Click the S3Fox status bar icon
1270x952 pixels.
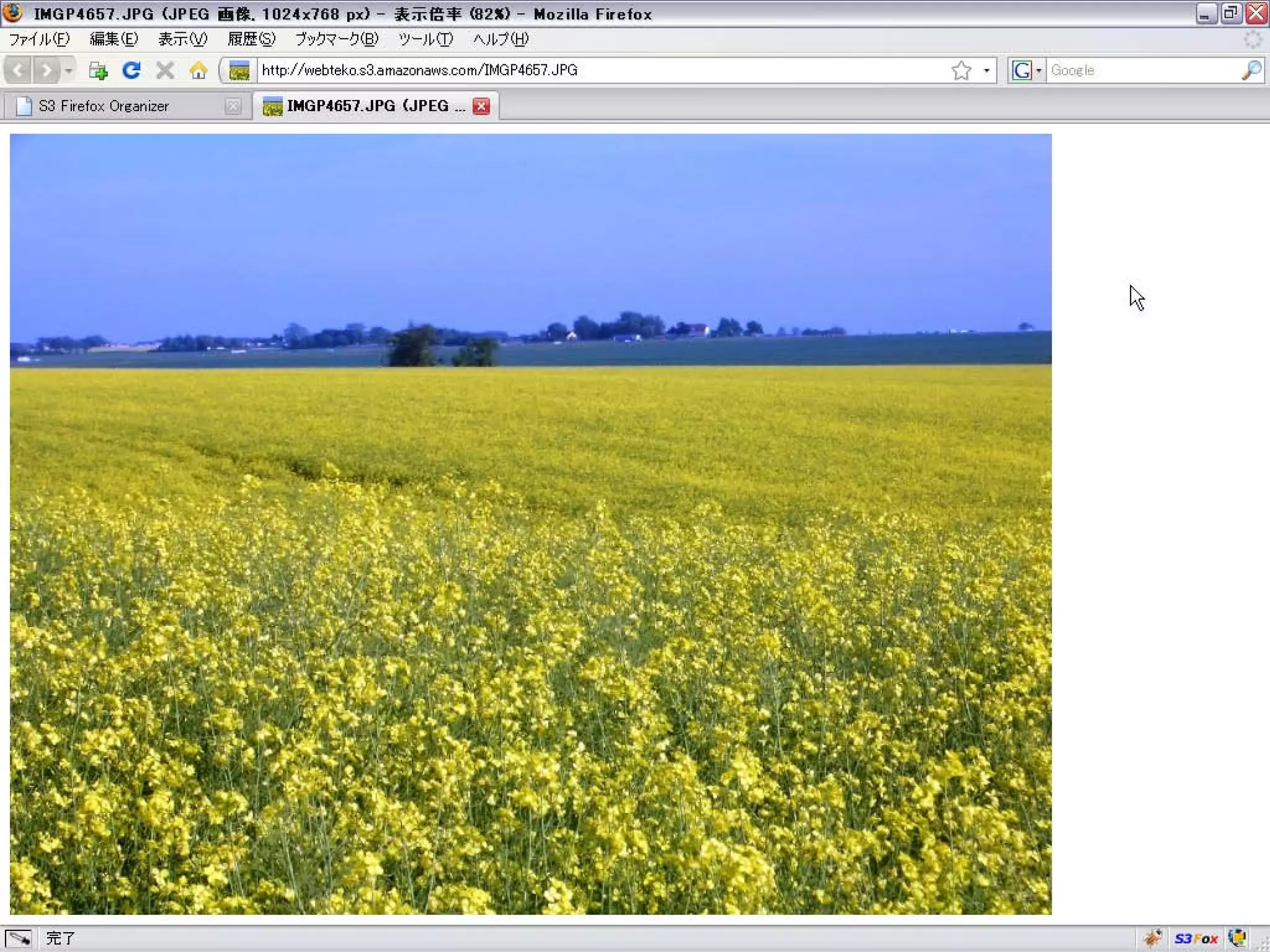click(x=1196, y=938)
